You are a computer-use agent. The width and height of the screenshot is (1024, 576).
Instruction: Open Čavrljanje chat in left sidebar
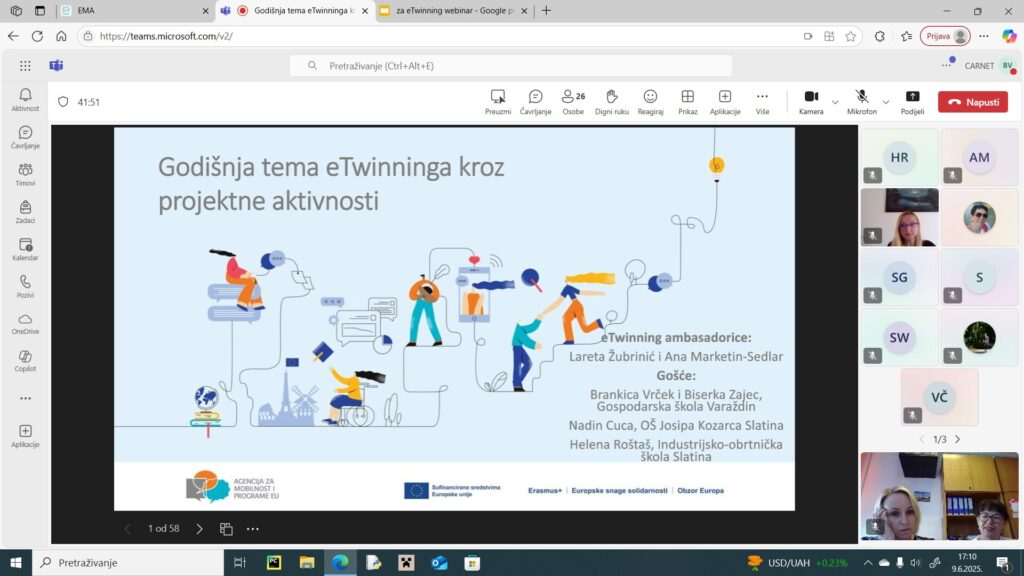25,137
